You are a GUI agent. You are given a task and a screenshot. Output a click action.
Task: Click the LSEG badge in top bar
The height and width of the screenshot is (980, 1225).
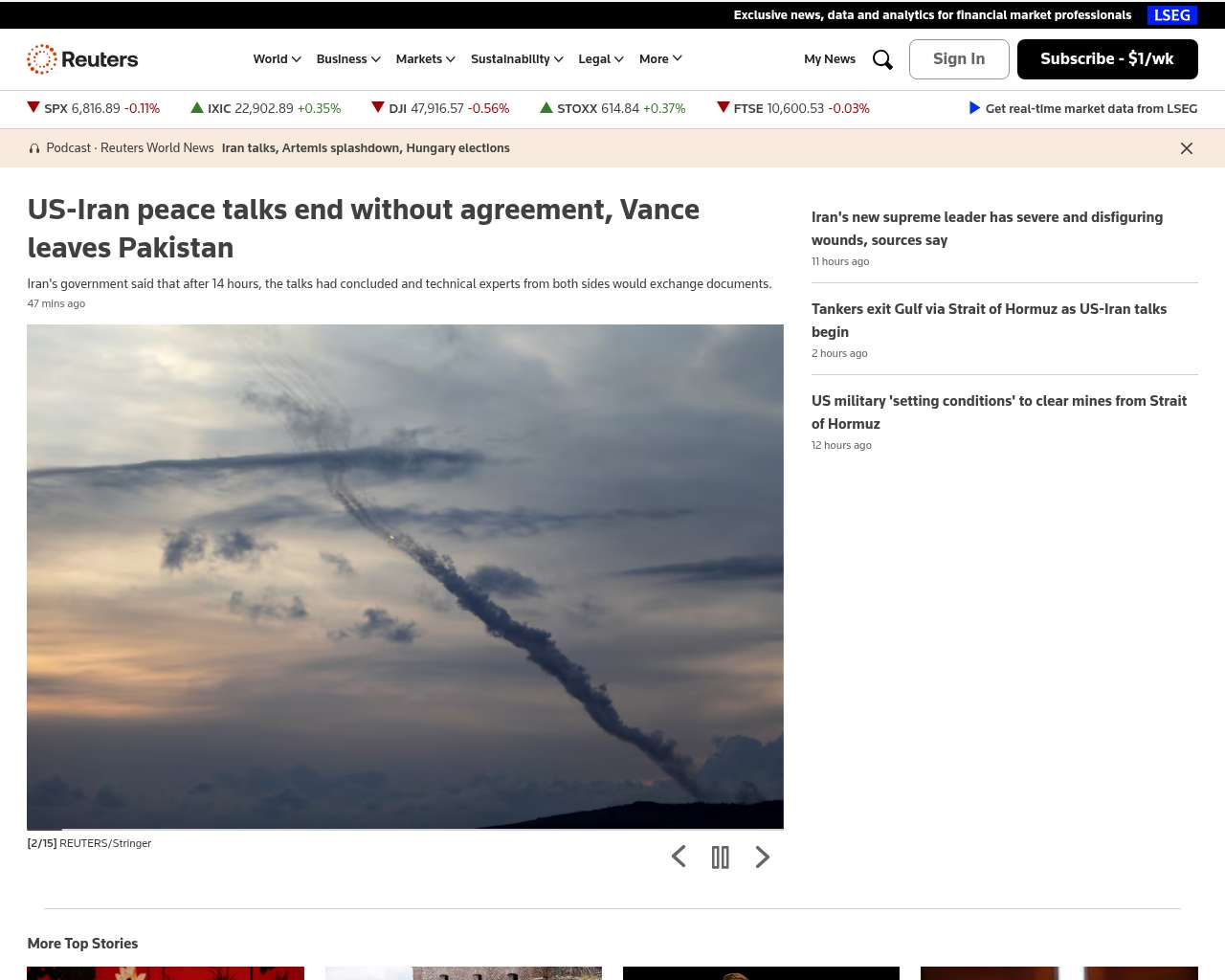point(1172,15)
